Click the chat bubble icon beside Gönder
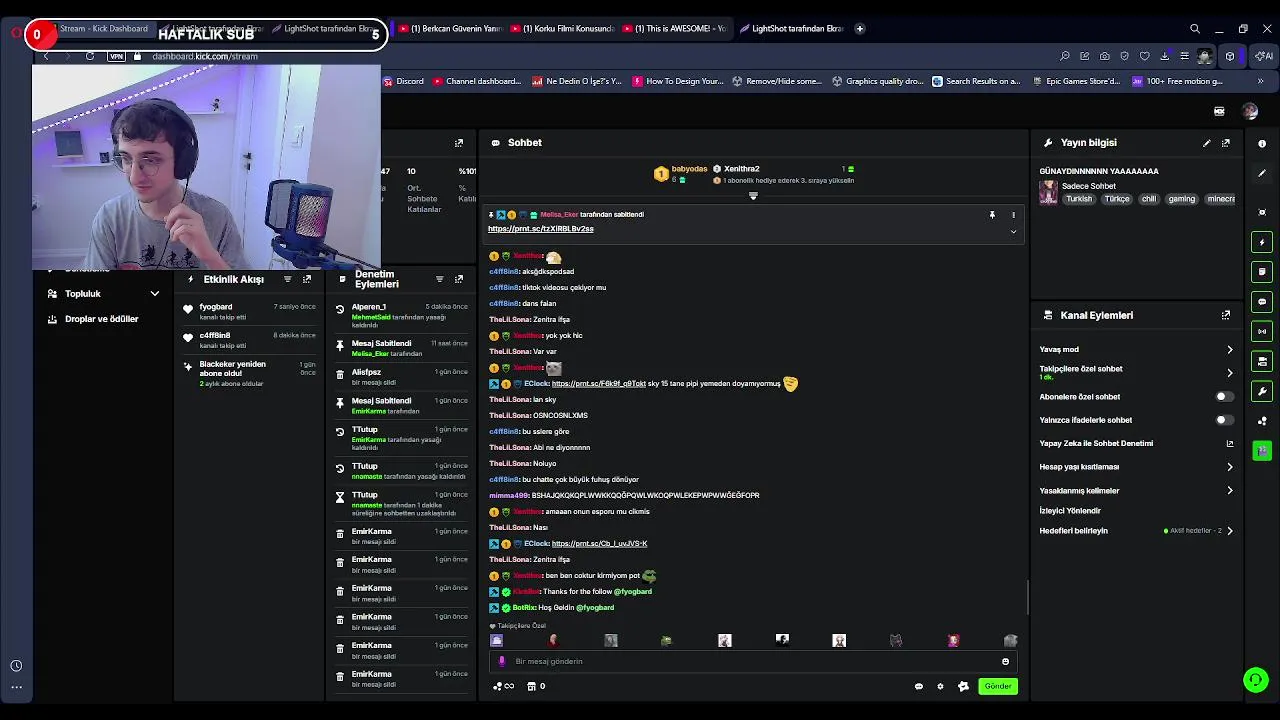This screenshot has height=720, width=1280. pyautogui.click(x=919, y=686)
